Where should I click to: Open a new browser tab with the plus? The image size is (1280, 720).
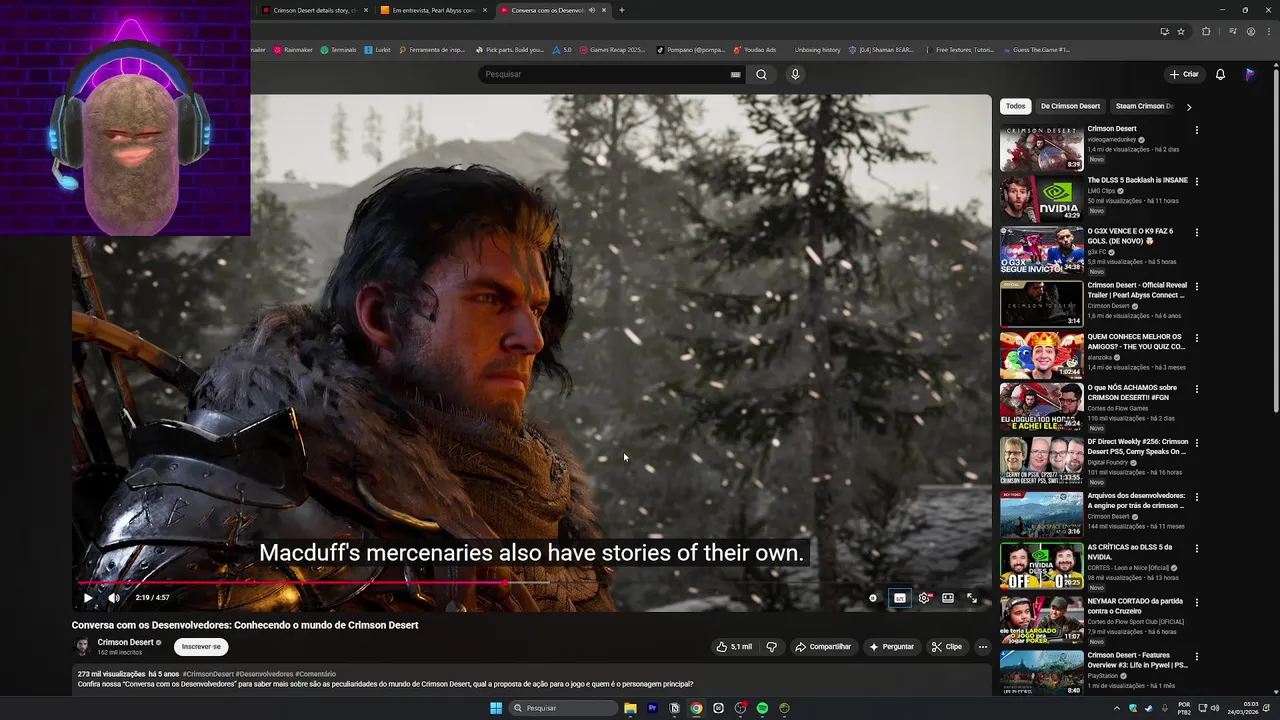click(621, 10)
